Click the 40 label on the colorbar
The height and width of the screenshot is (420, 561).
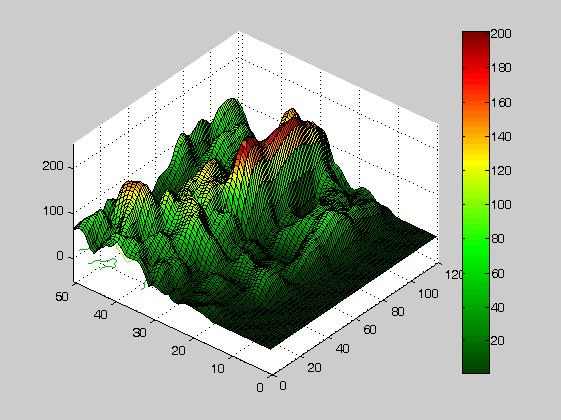pos(498,307)
